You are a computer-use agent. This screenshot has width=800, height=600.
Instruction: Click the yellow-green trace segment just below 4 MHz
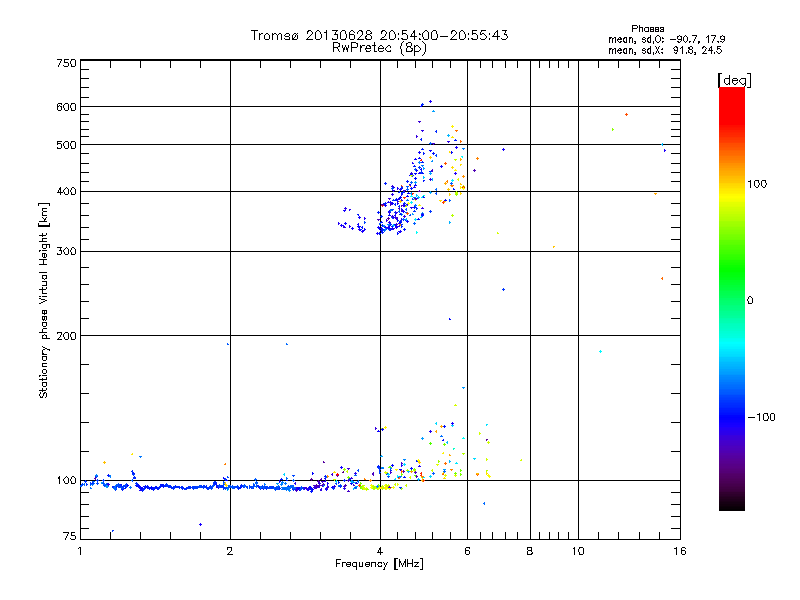pos(377,487)
